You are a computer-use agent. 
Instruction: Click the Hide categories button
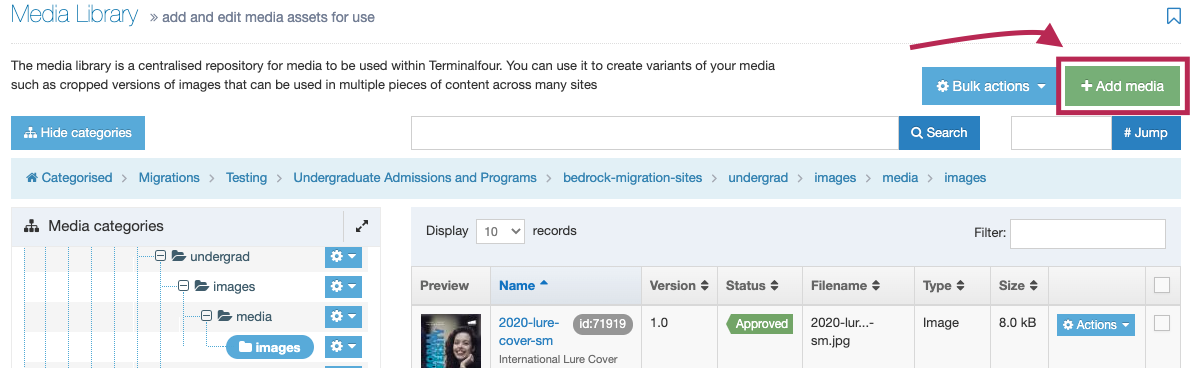[78, 133]
